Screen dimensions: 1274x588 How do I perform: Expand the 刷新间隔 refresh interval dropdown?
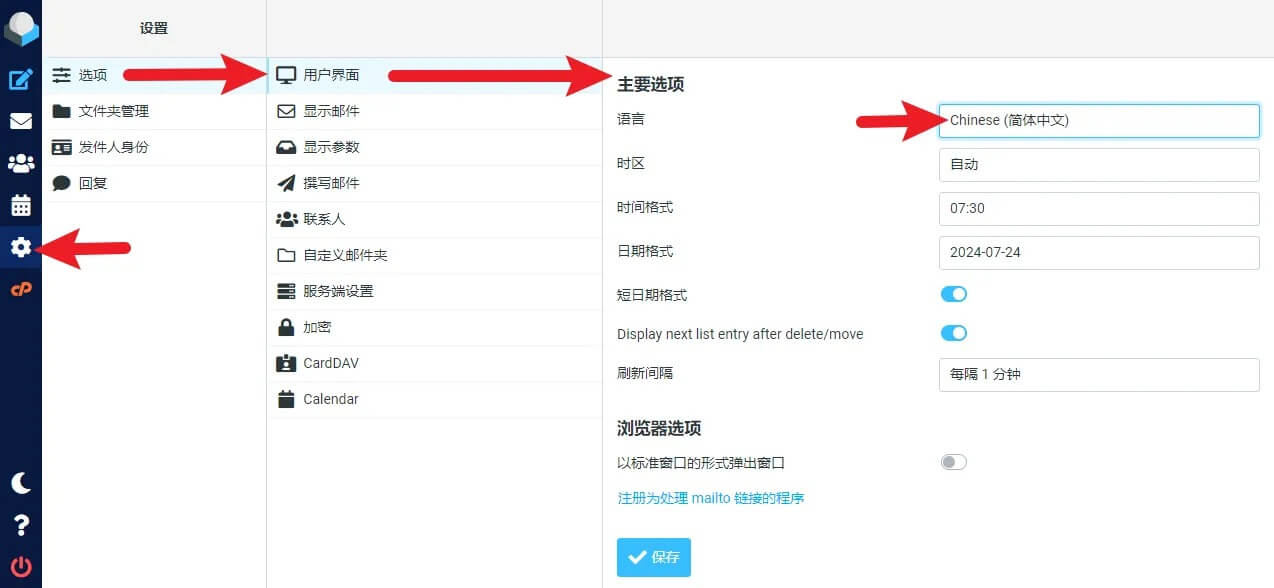click(1098, 374)
